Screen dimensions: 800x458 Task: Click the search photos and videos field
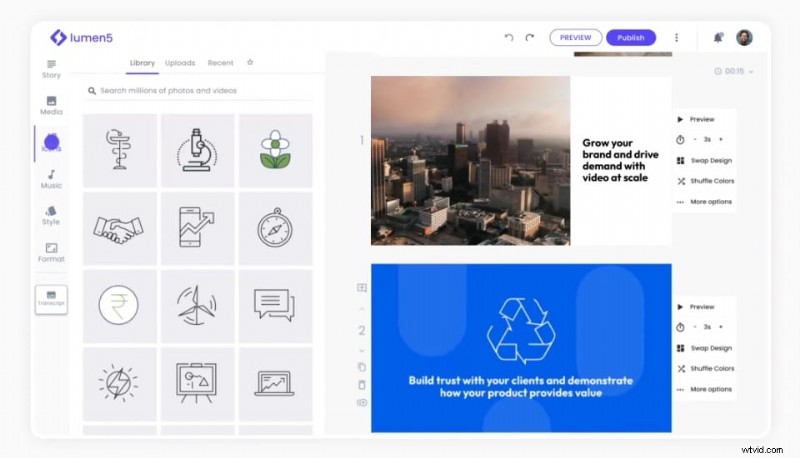200,91
